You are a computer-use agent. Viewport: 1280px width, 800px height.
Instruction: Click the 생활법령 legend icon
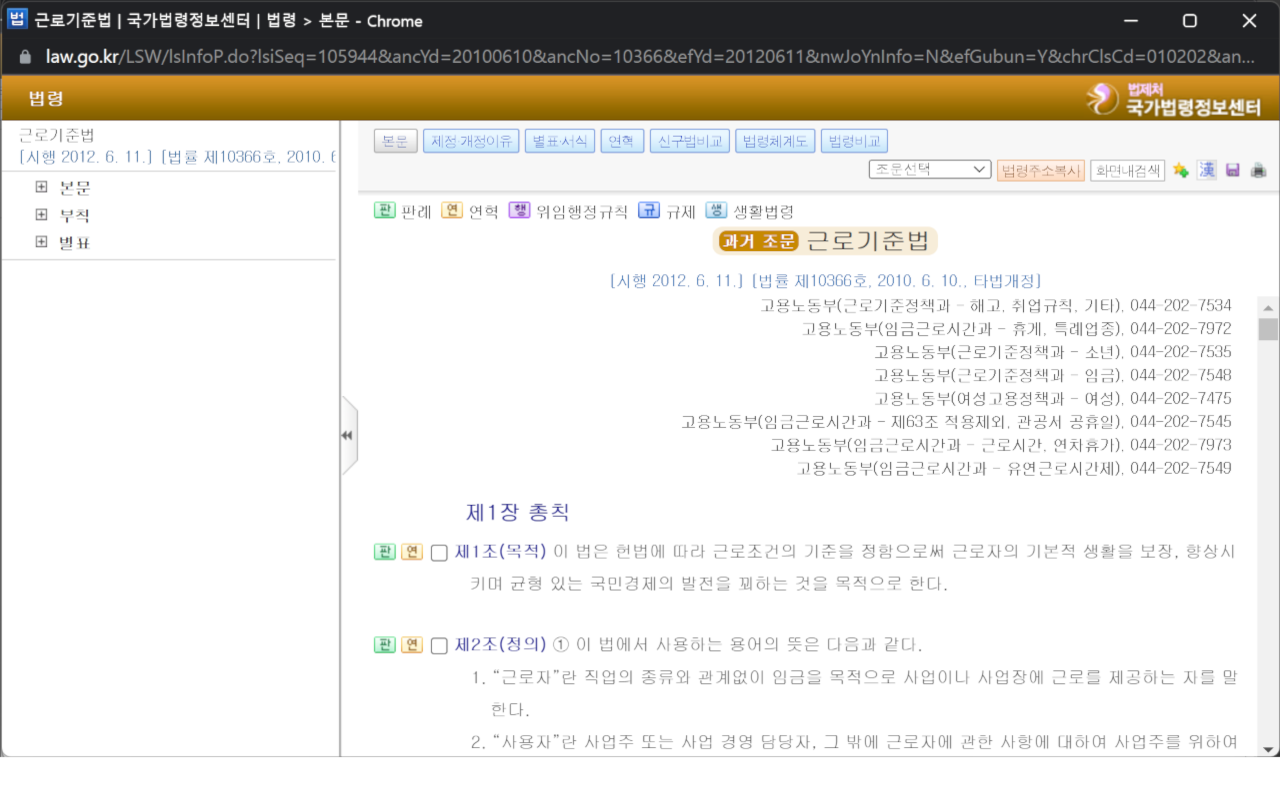(x=717, y=210)
